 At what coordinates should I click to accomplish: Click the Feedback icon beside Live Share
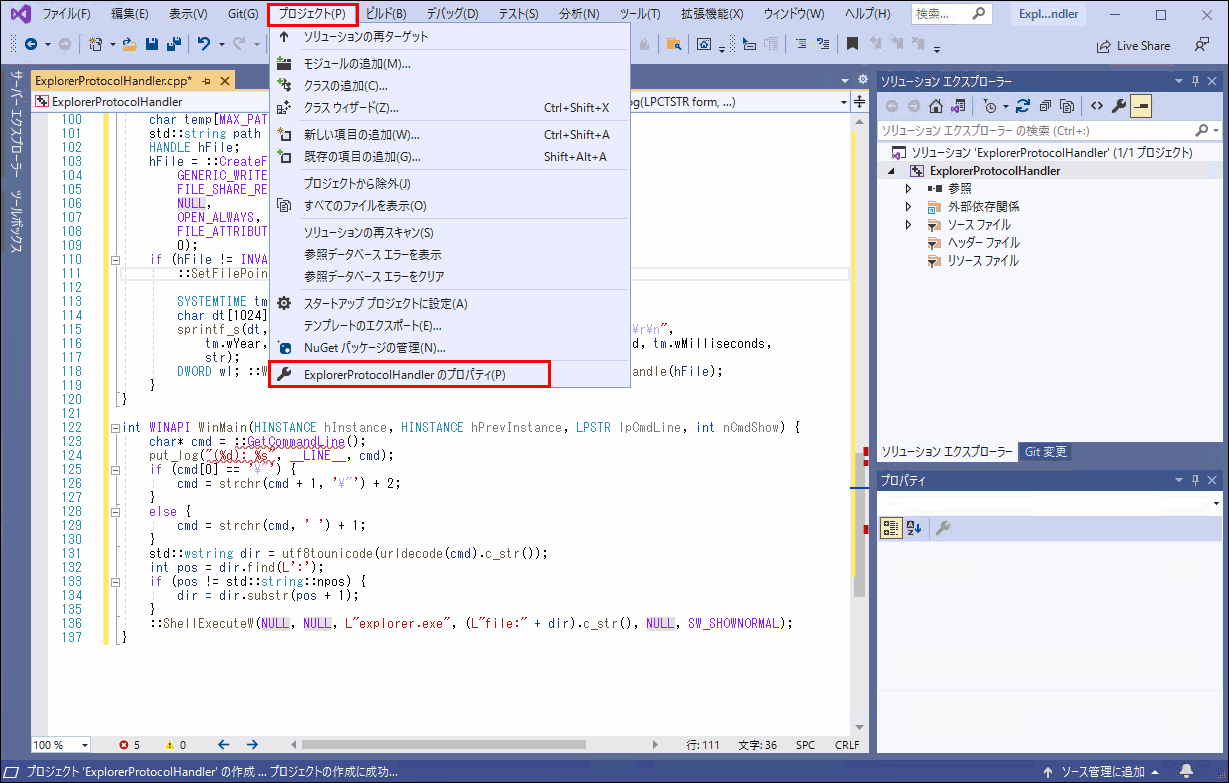pos(1201,45)
